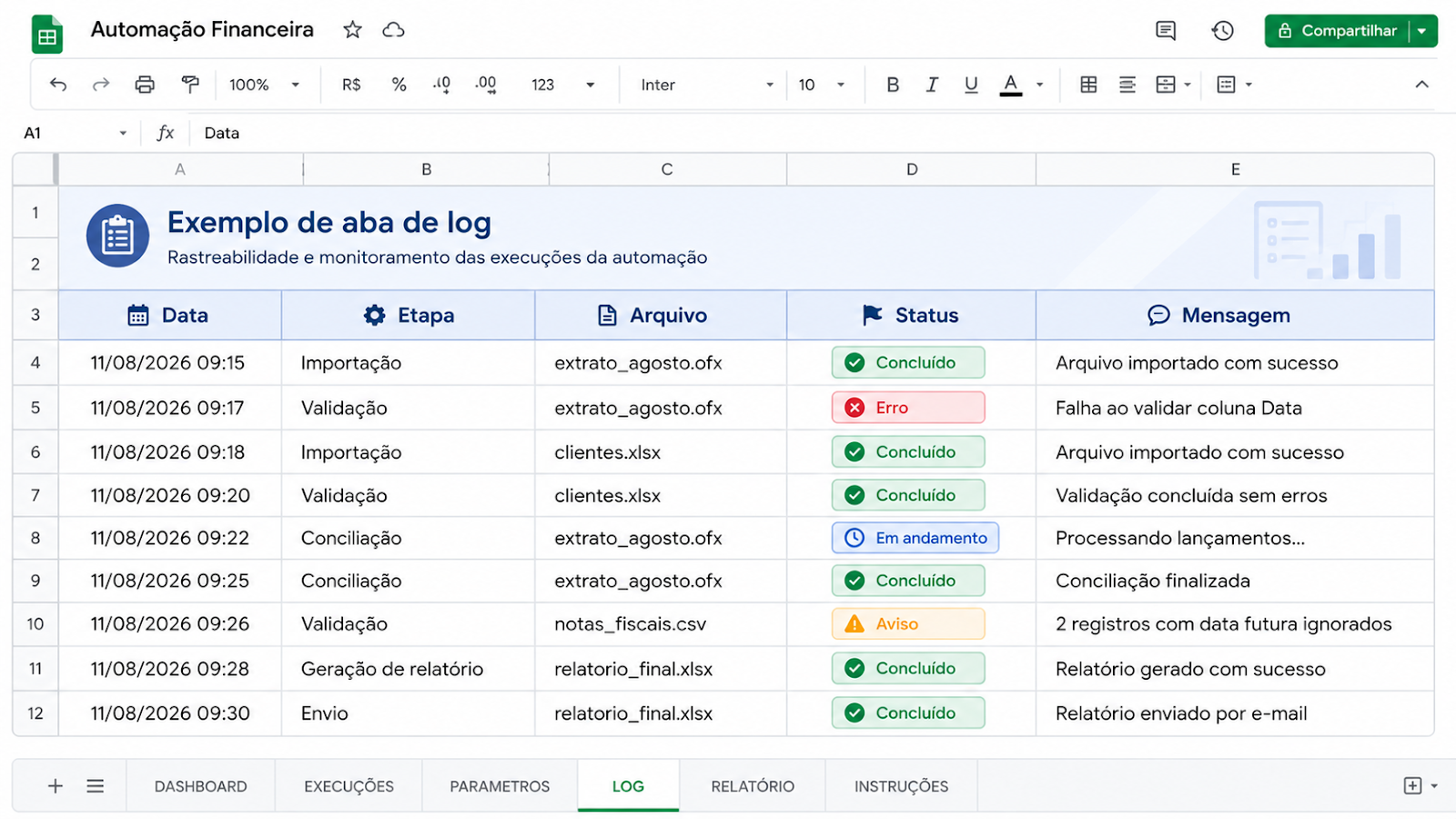Click the formula bar input showing Data
The image size is (1456, 819).
tap(810, 133)
